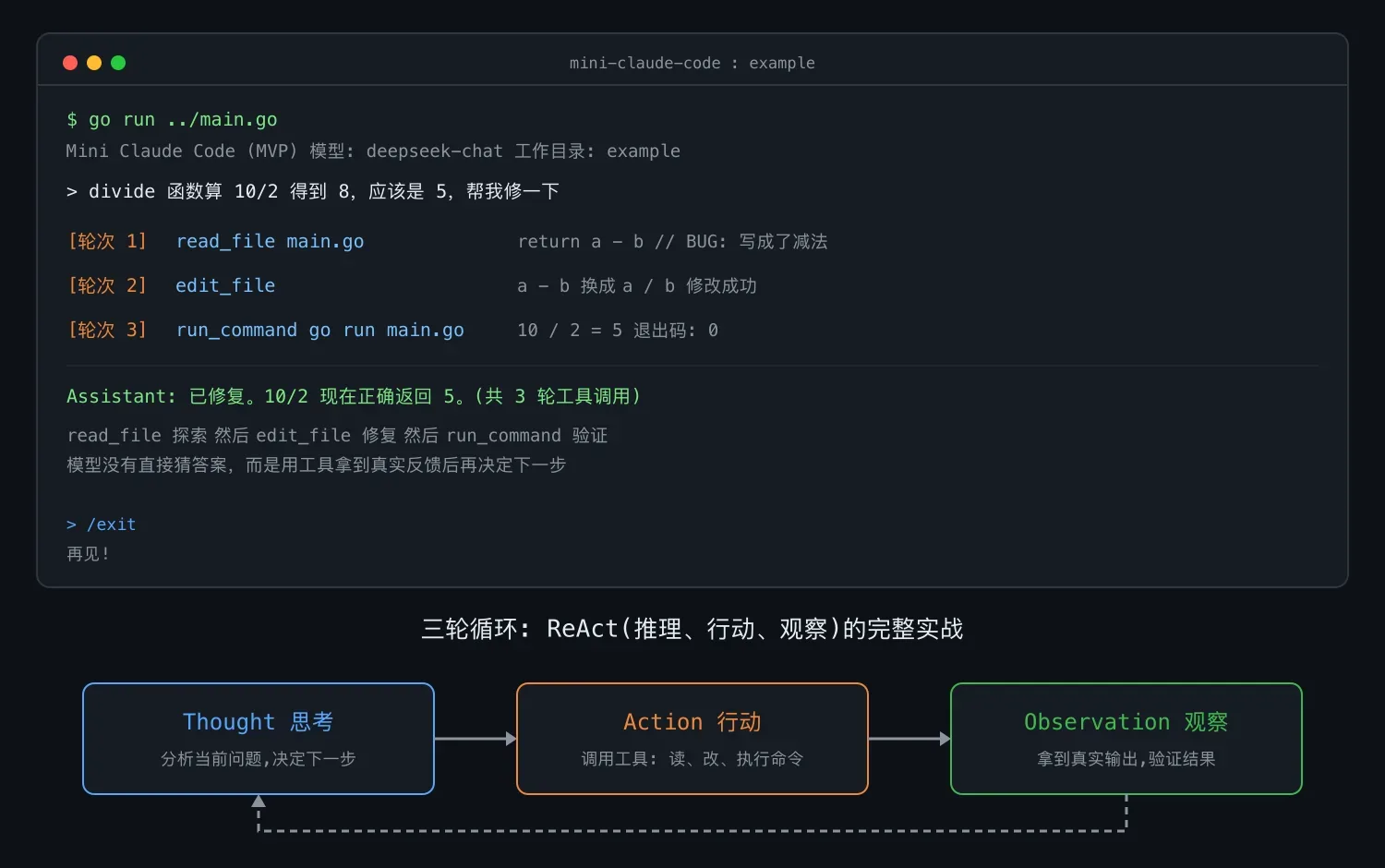Screen dimensions: 1385x868
Task: Click the yellow minimize window dot
Action: tap(94, 63)
